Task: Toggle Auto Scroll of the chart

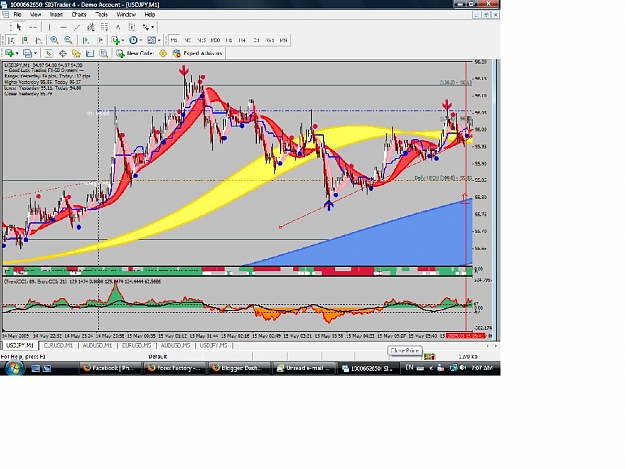Action: (86, 40)
